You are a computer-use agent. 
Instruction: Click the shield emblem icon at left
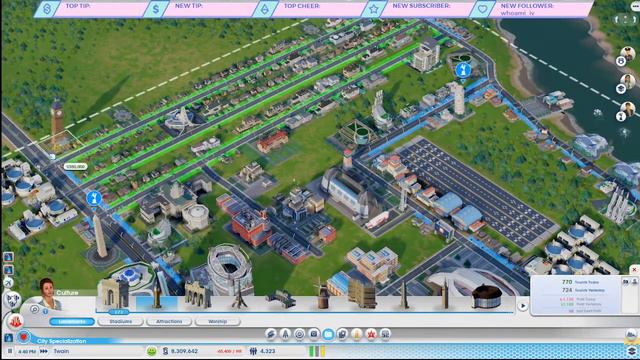(x=12, y=300)
